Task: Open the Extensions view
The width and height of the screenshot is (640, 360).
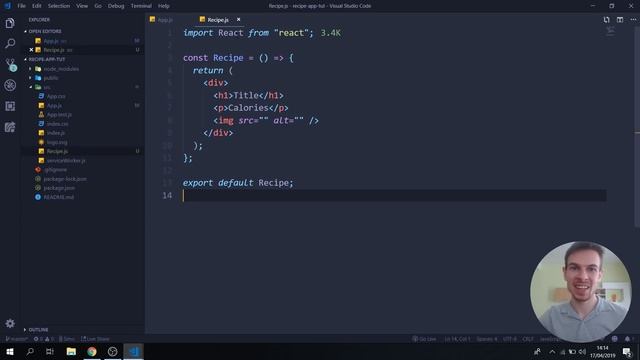Action: (10, 106)
